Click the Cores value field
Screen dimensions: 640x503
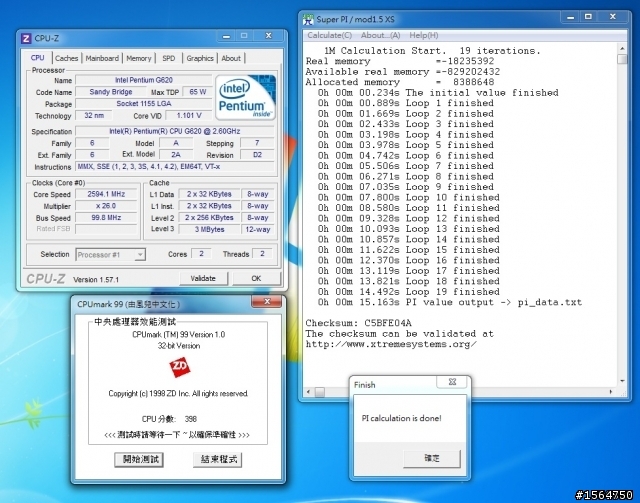point(201,254)
